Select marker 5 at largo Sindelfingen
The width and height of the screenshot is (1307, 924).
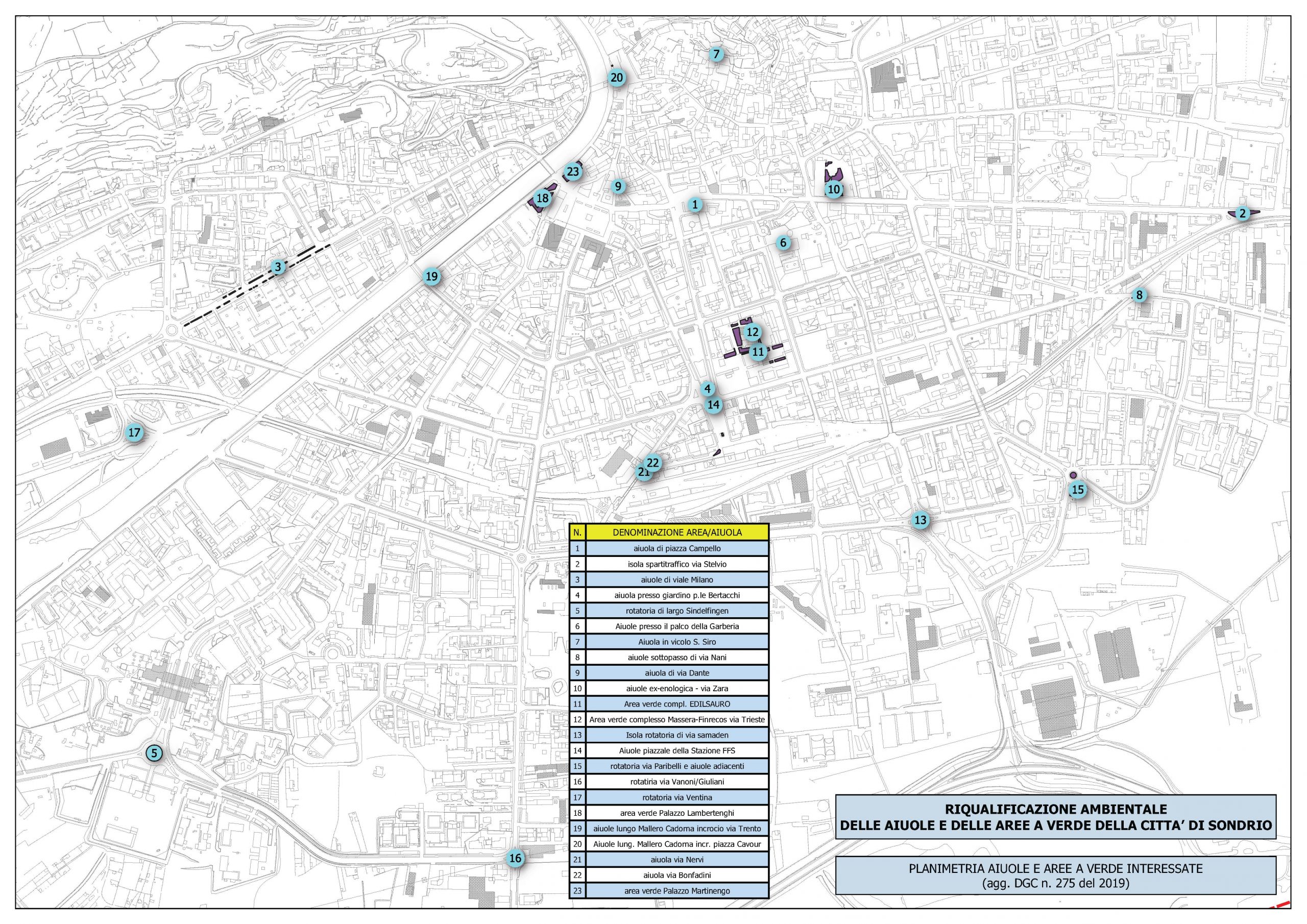[x=154, y=753]
